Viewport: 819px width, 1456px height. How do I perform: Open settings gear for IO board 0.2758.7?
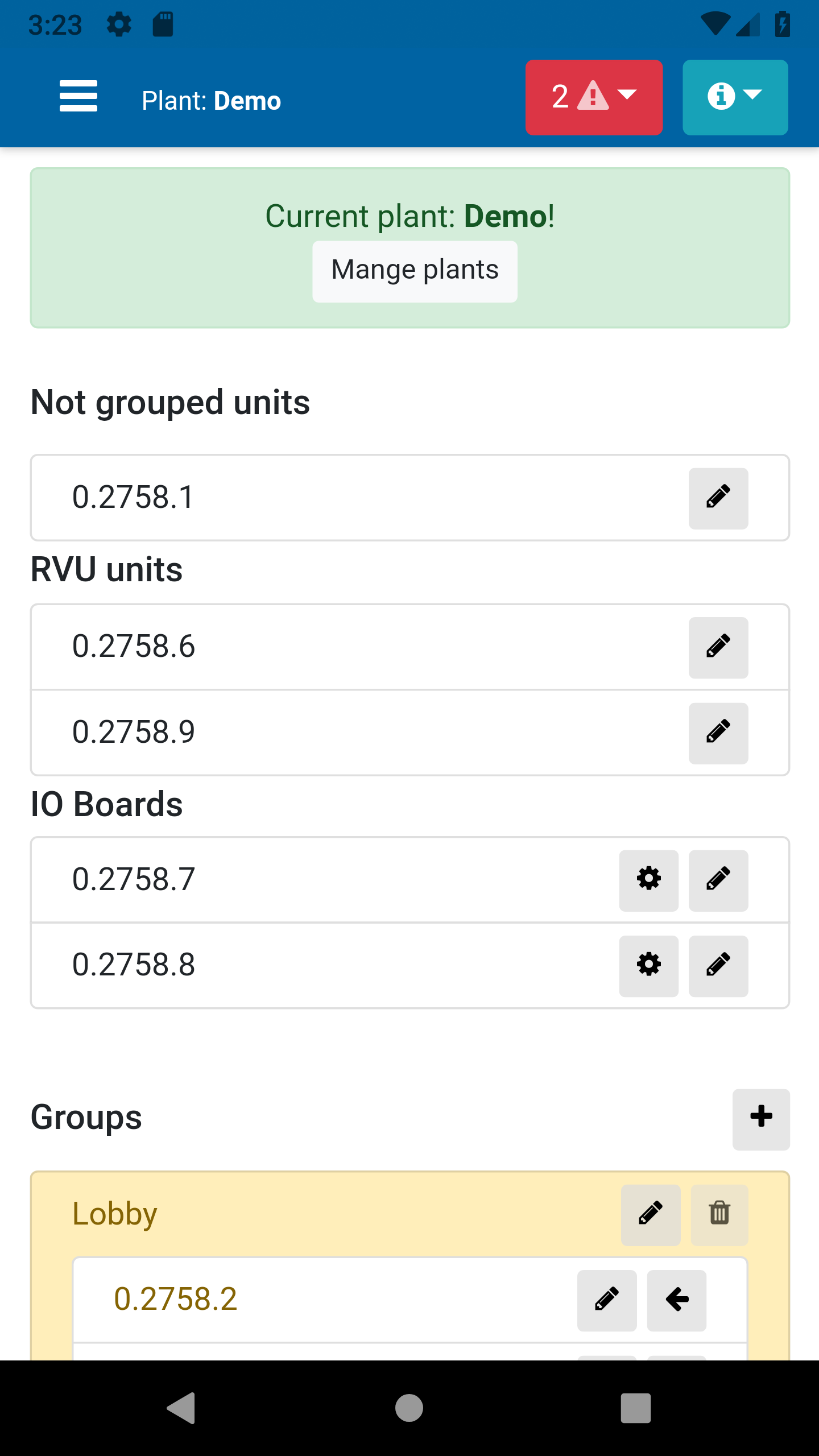pyautogui.click(x=649, y=880)
